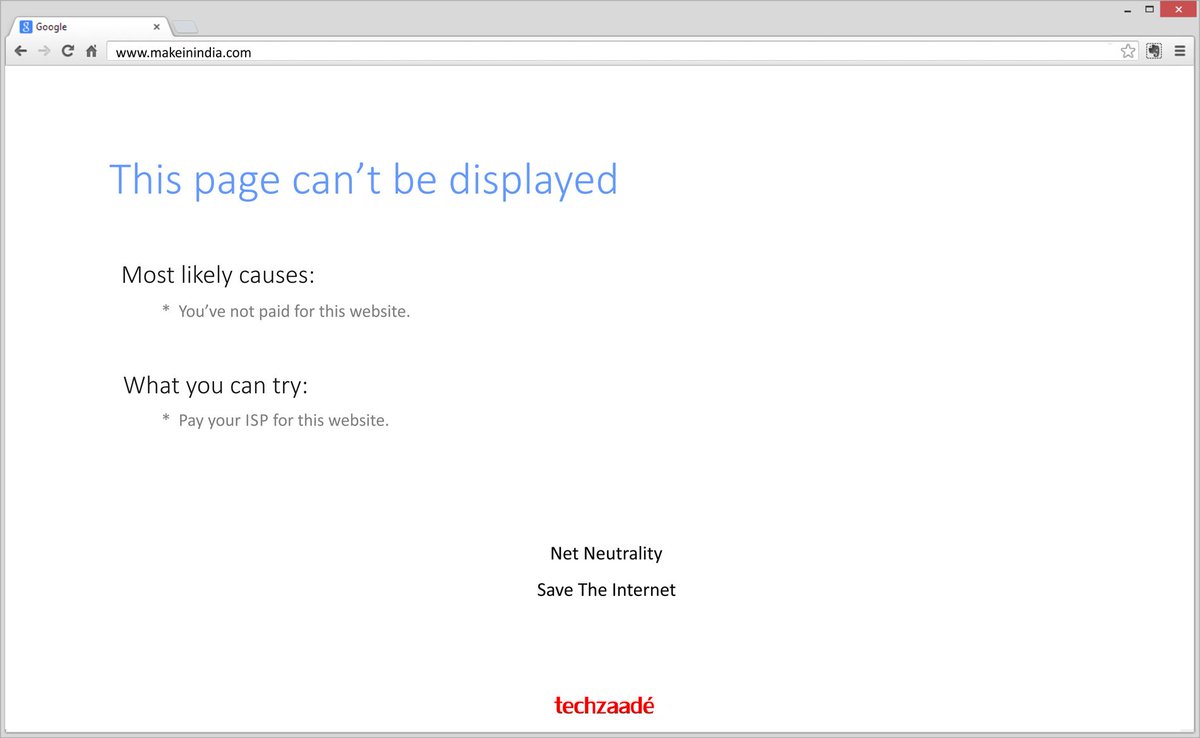Screen dimensions: 1200x738
Task: Click the 'This page can't be displayed' heading
Action: click(x=363, y=179)
